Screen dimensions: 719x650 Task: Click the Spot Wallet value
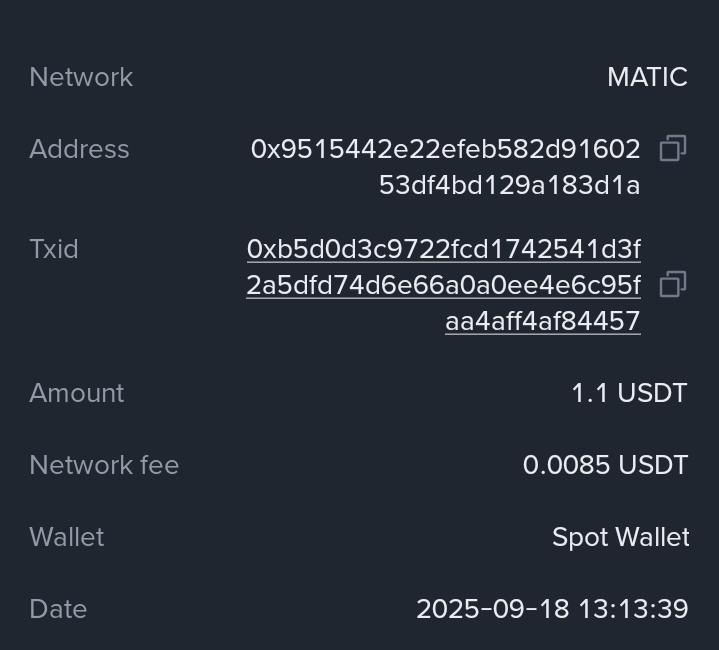tap(620, 537)
